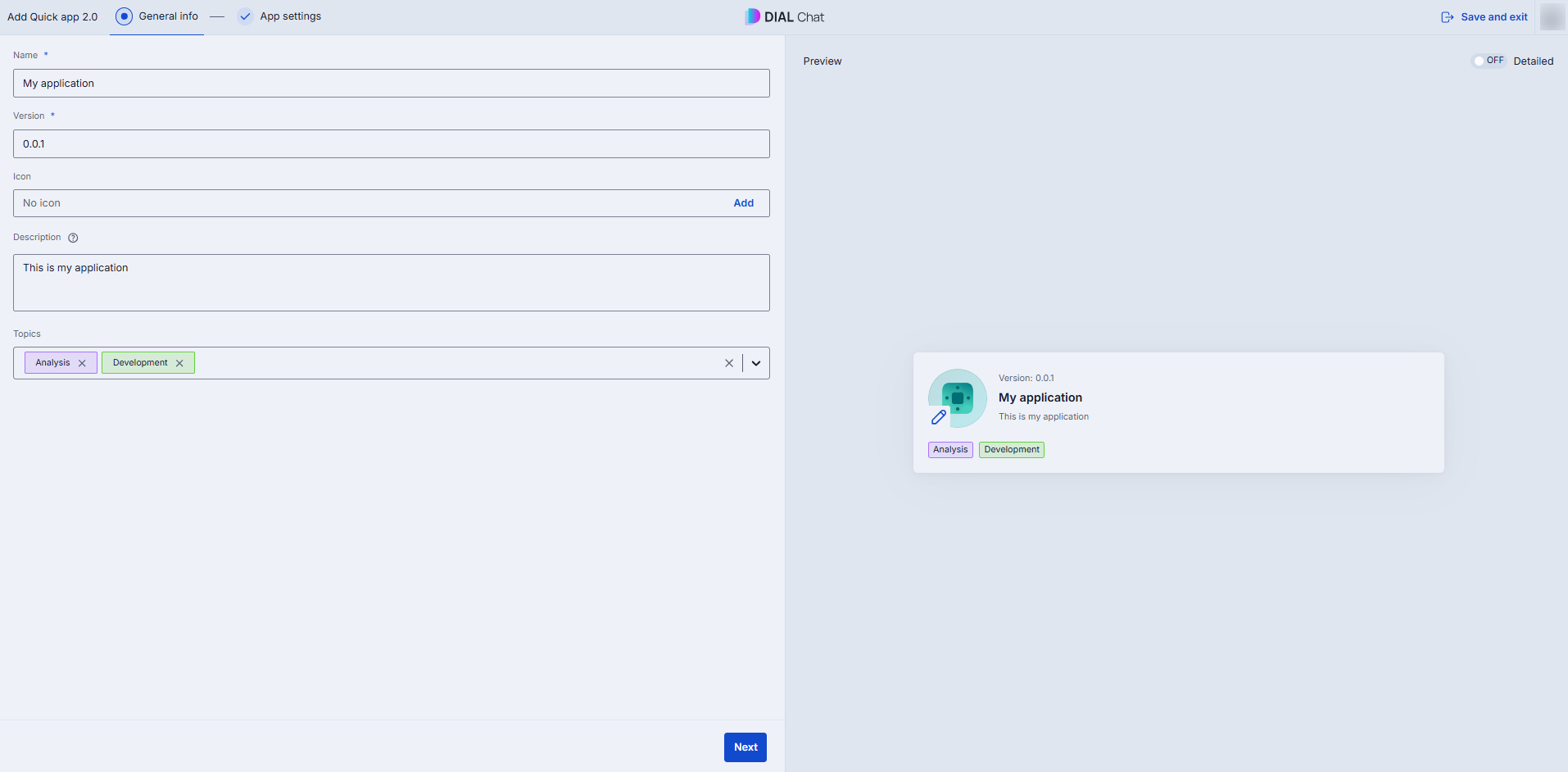Click the Save and exit icon
This screenshot has height=772, width=1568.
point(1448,17)
